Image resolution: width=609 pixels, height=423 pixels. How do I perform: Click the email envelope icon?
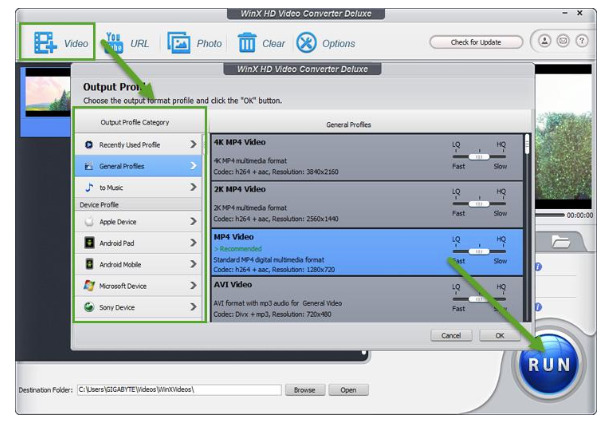tap(563, 40)
